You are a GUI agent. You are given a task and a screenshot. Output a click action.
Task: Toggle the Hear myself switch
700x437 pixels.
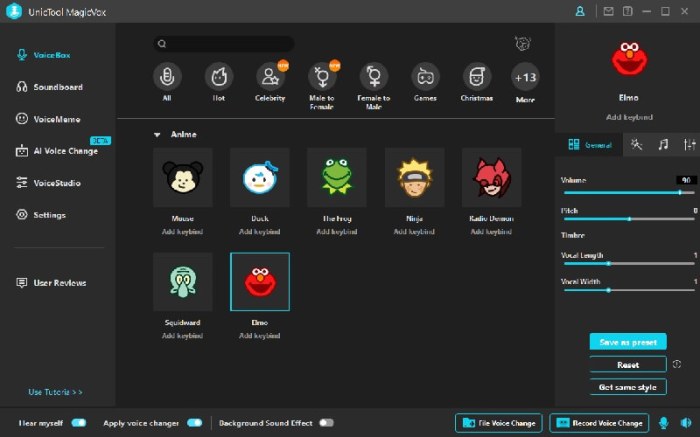(x=78, y=423)
